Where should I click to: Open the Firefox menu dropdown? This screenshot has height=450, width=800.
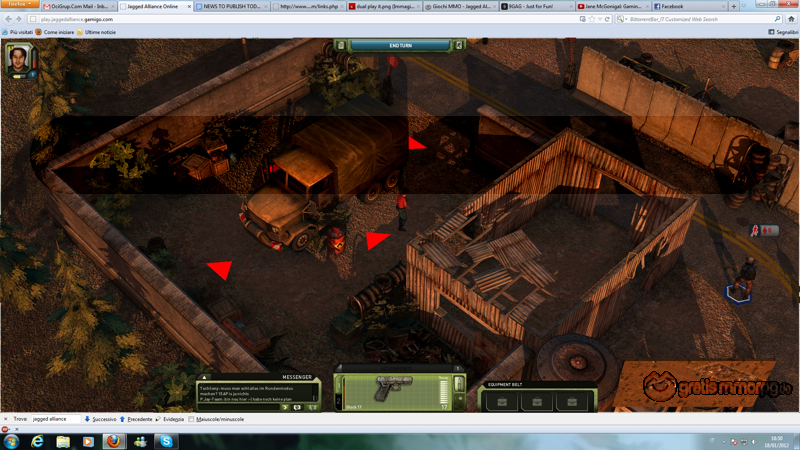click(x=17, y=5)
